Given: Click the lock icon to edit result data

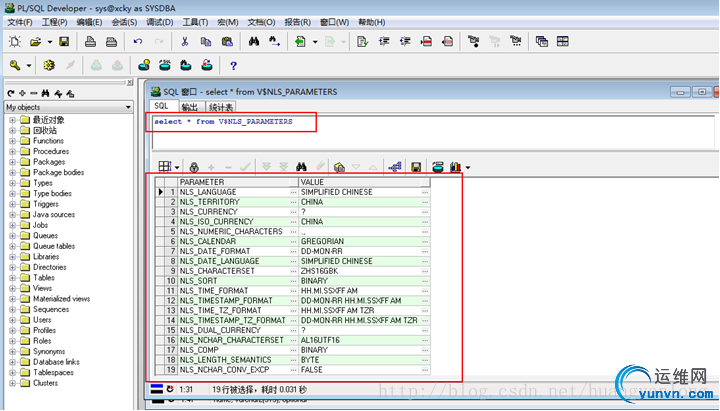Looking at the screenshot, I should click(194, 167).
